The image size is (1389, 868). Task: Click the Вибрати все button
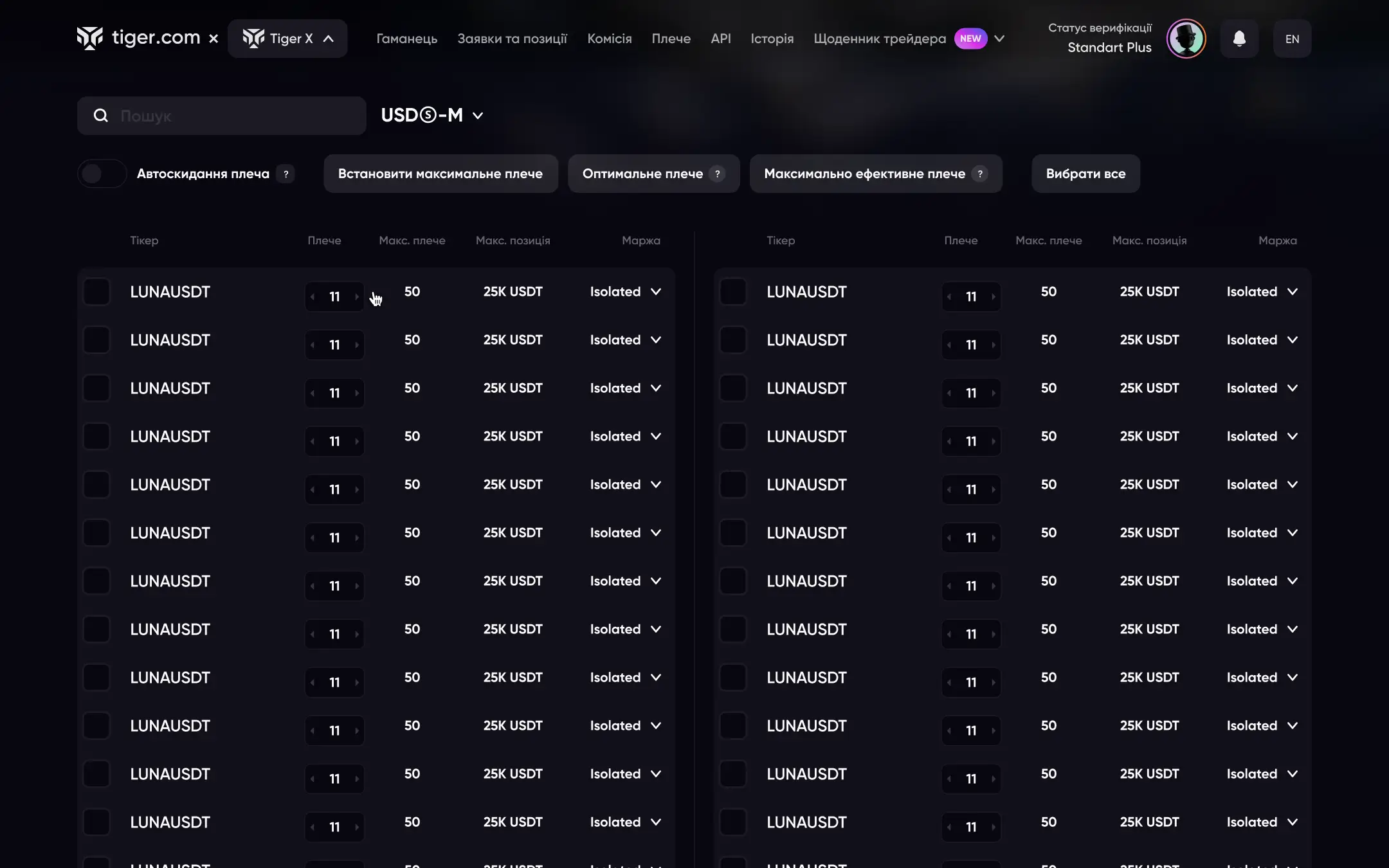pyautogui.click(x=1085, y=174)
